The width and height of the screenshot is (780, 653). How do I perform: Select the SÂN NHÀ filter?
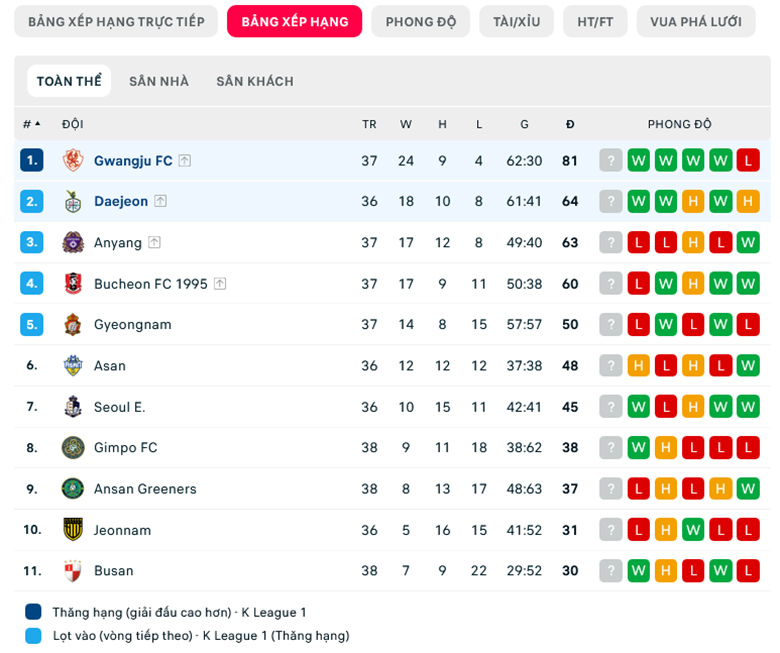click(x=159, y=81)
